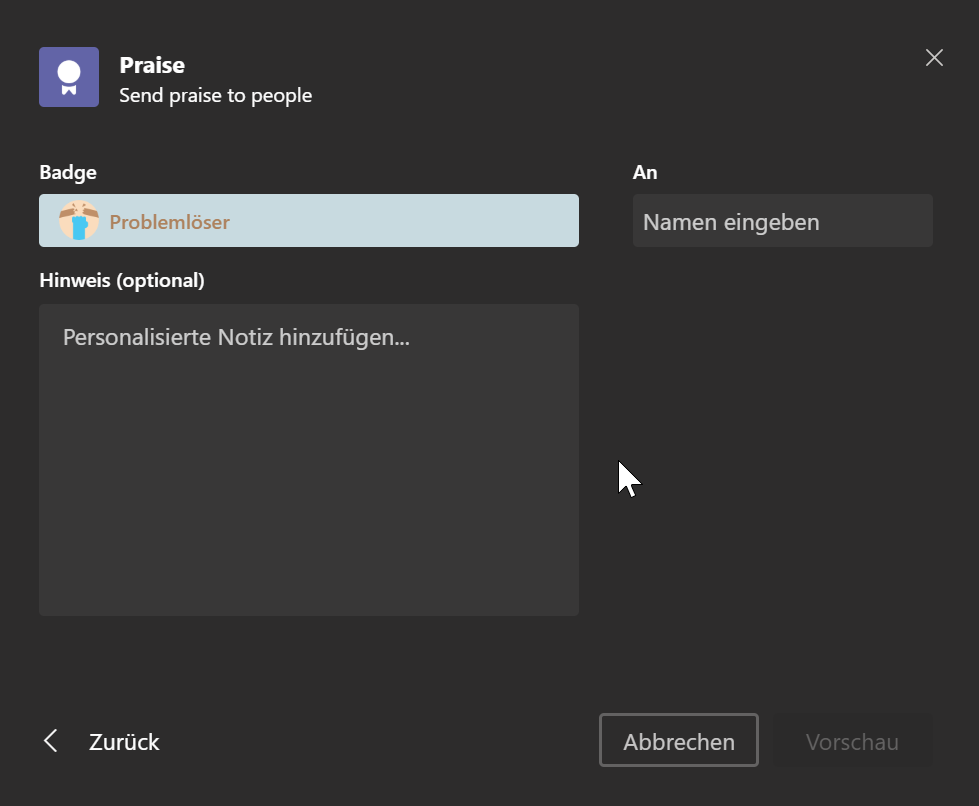Click the Personalisierte Notiz hinzufügen placeholder text
979x806 pixels.
(x=236, y=337)
